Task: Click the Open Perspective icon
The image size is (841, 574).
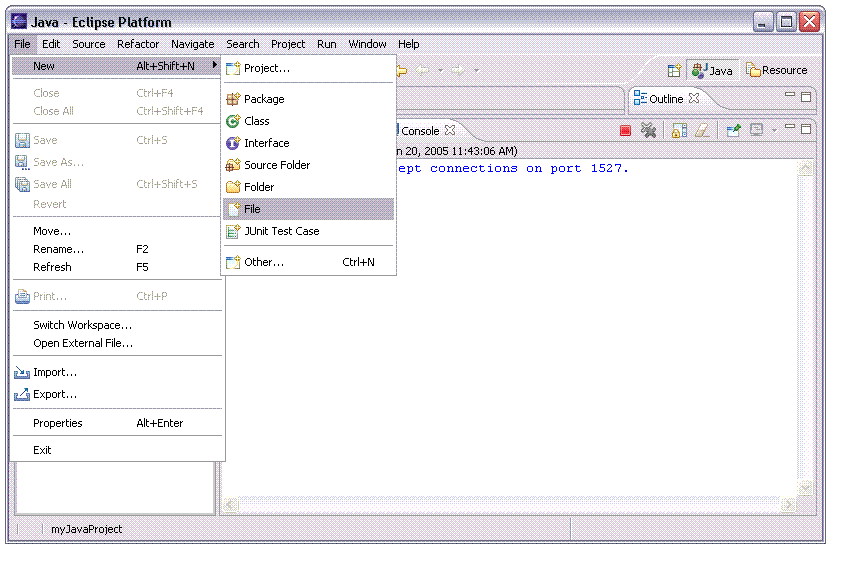Action: (674, 70)
